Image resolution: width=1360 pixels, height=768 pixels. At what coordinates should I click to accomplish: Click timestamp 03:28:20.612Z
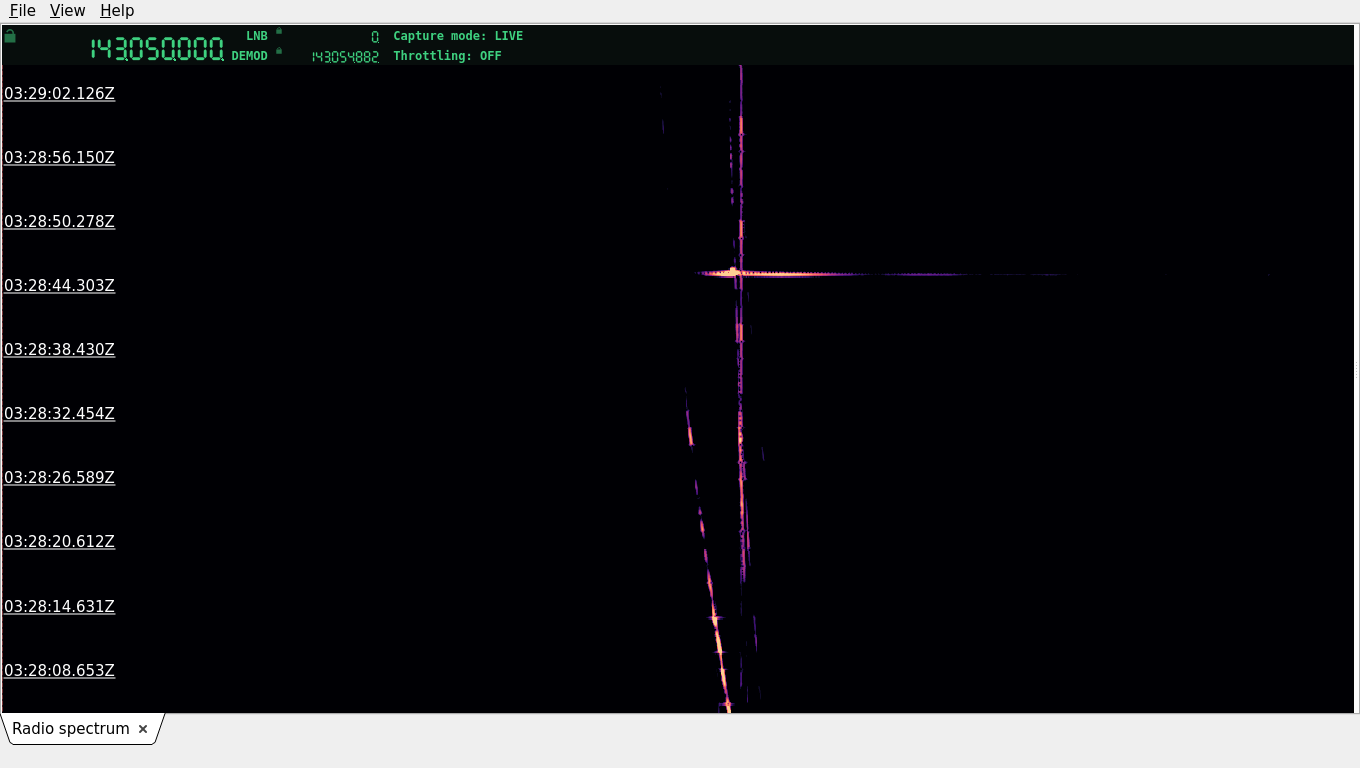pyautogui.click(x=60, y=541)
